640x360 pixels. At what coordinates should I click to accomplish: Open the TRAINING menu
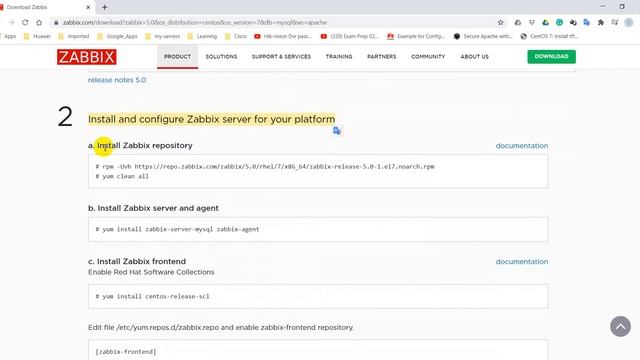tap(339, 57)
